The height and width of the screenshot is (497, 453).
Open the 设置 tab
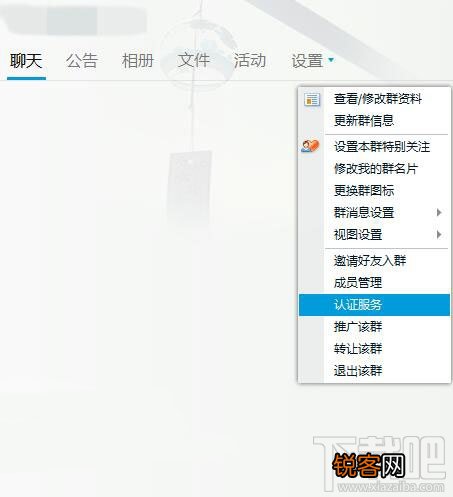pos(307,61)
